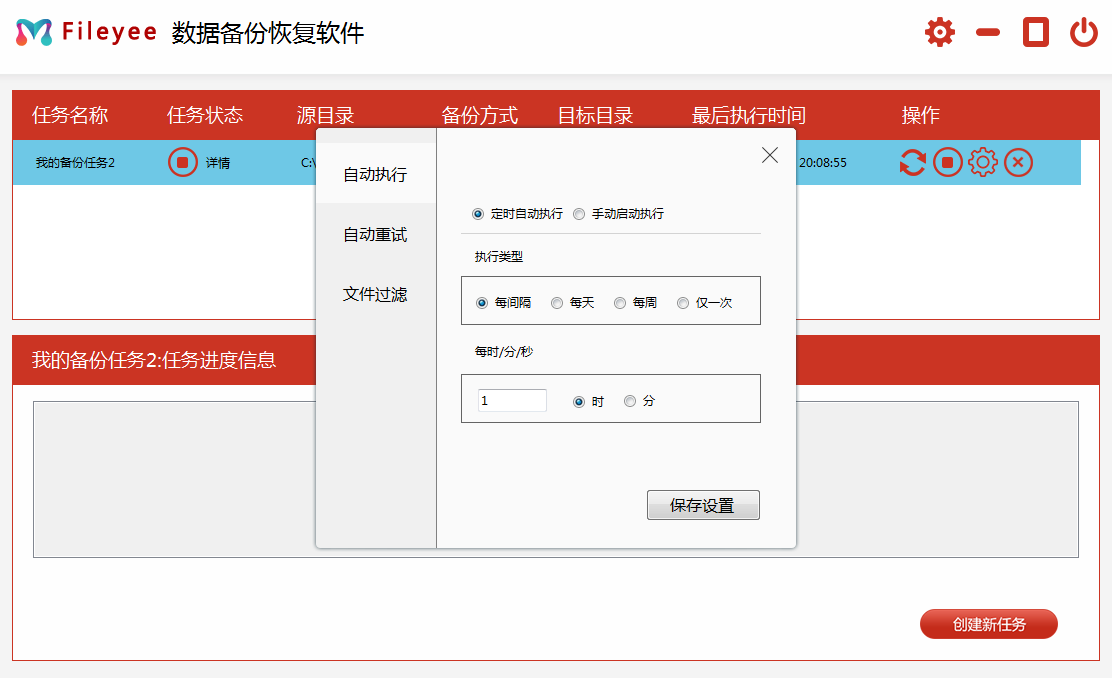
Task: Choose 仅一次 execution type
Action: pyautogui.click(x=683, y=303)
